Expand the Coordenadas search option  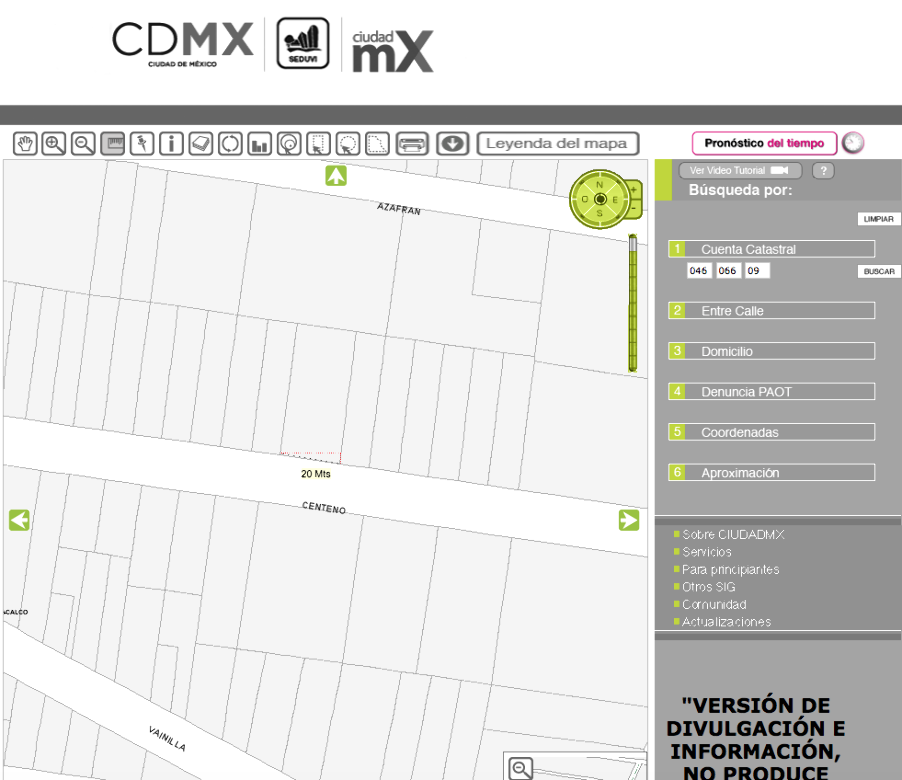pos(771,432)
